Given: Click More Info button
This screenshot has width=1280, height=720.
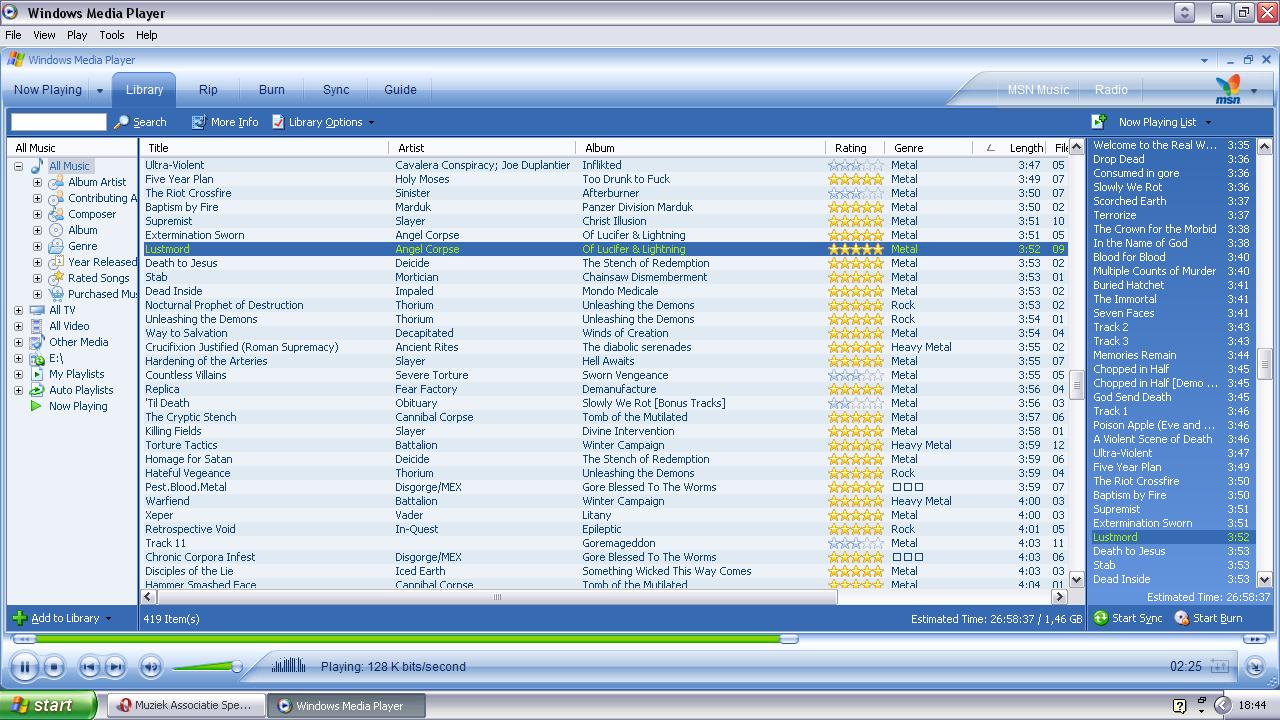Looking at the screenshot, I should click(x=225, y=122).
